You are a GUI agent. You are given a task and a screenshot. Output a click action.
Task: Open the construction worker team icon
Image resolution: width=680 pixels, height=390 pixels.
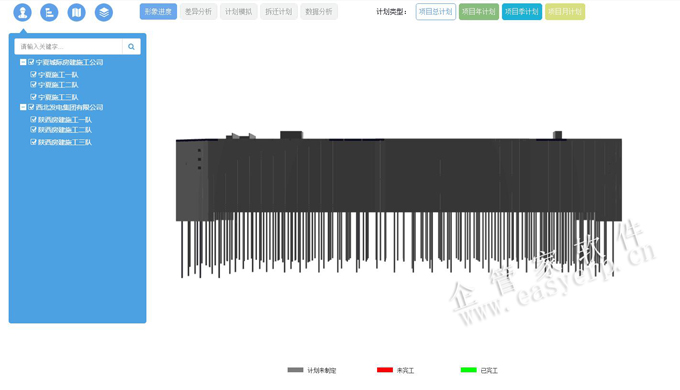[23, 12]
